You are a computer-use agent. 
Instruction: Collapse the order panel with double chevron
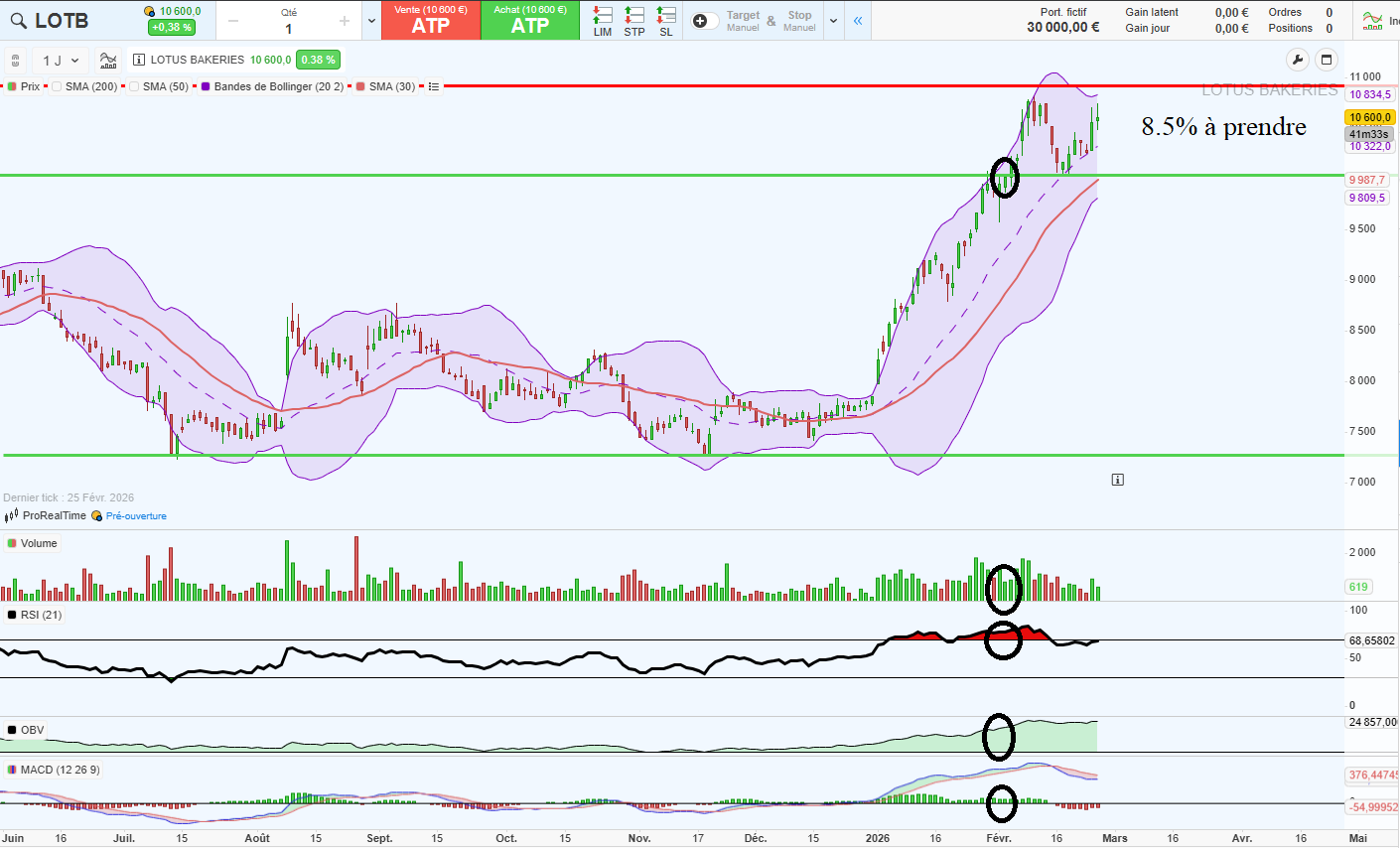pyautogui.click(x=858, y=21)
